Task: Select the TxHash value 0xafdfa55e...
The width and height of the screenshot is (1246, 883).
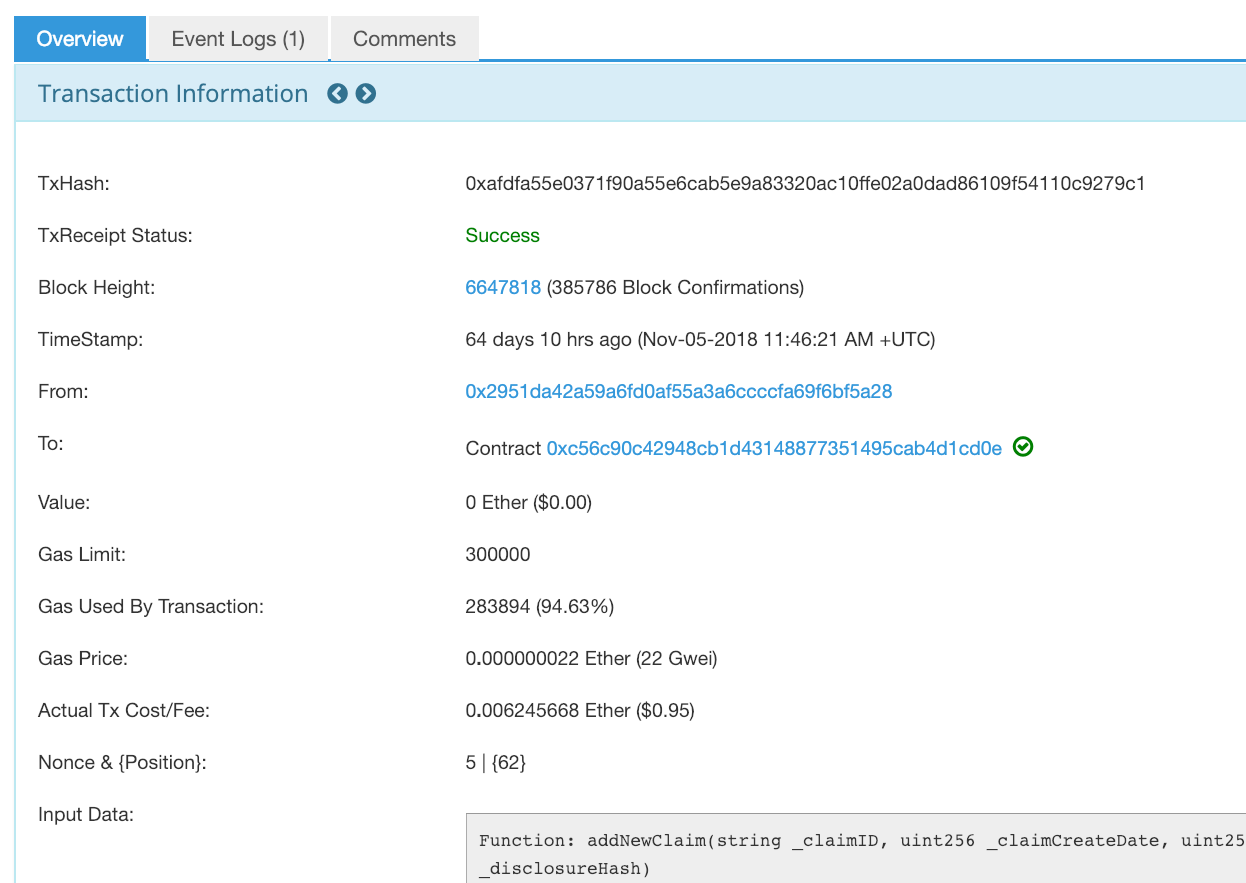Action: [805, 183]
